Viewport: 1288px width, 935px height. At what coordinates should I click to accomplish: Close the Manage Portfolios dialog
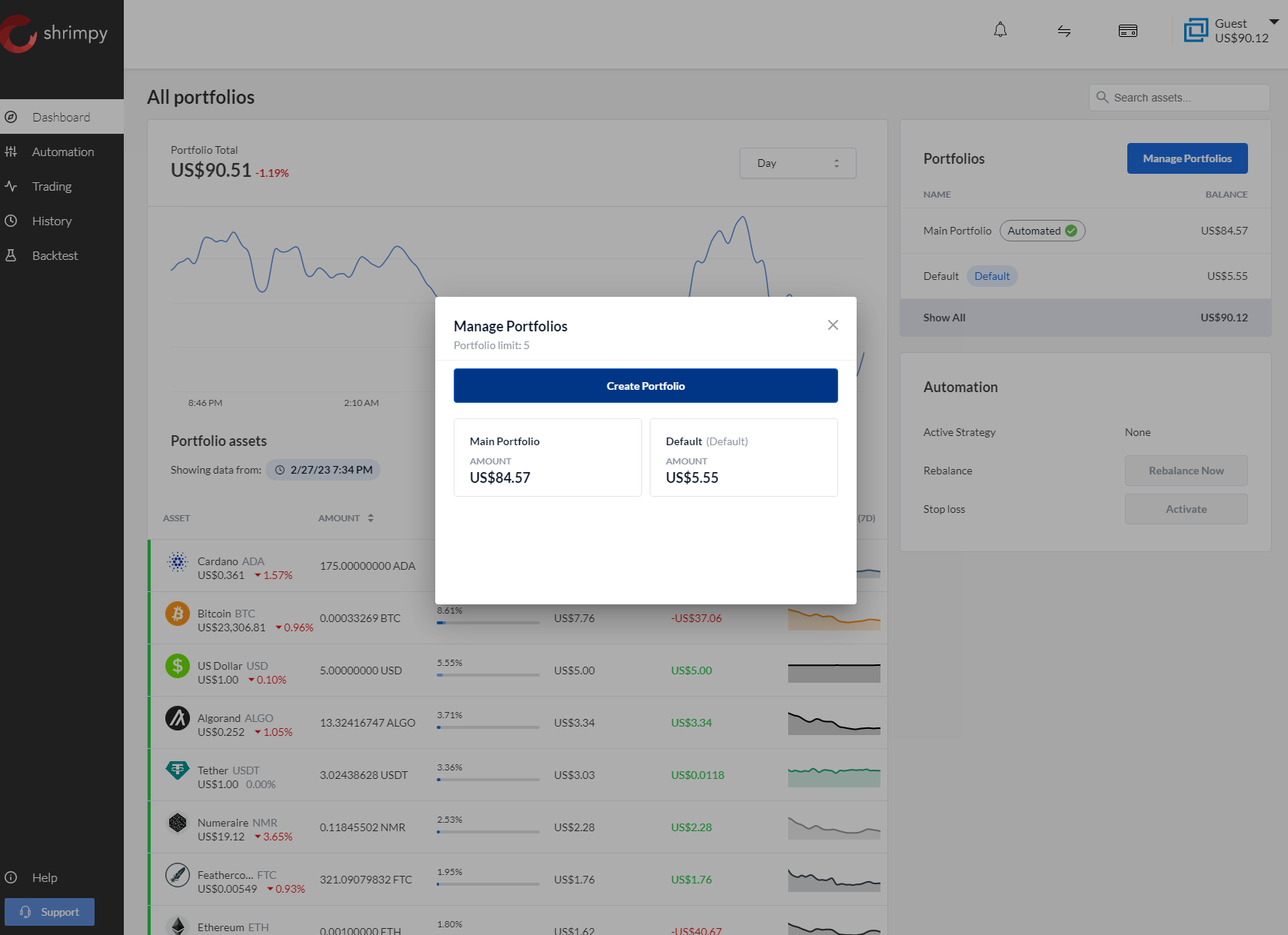click(x=833, y=325)
